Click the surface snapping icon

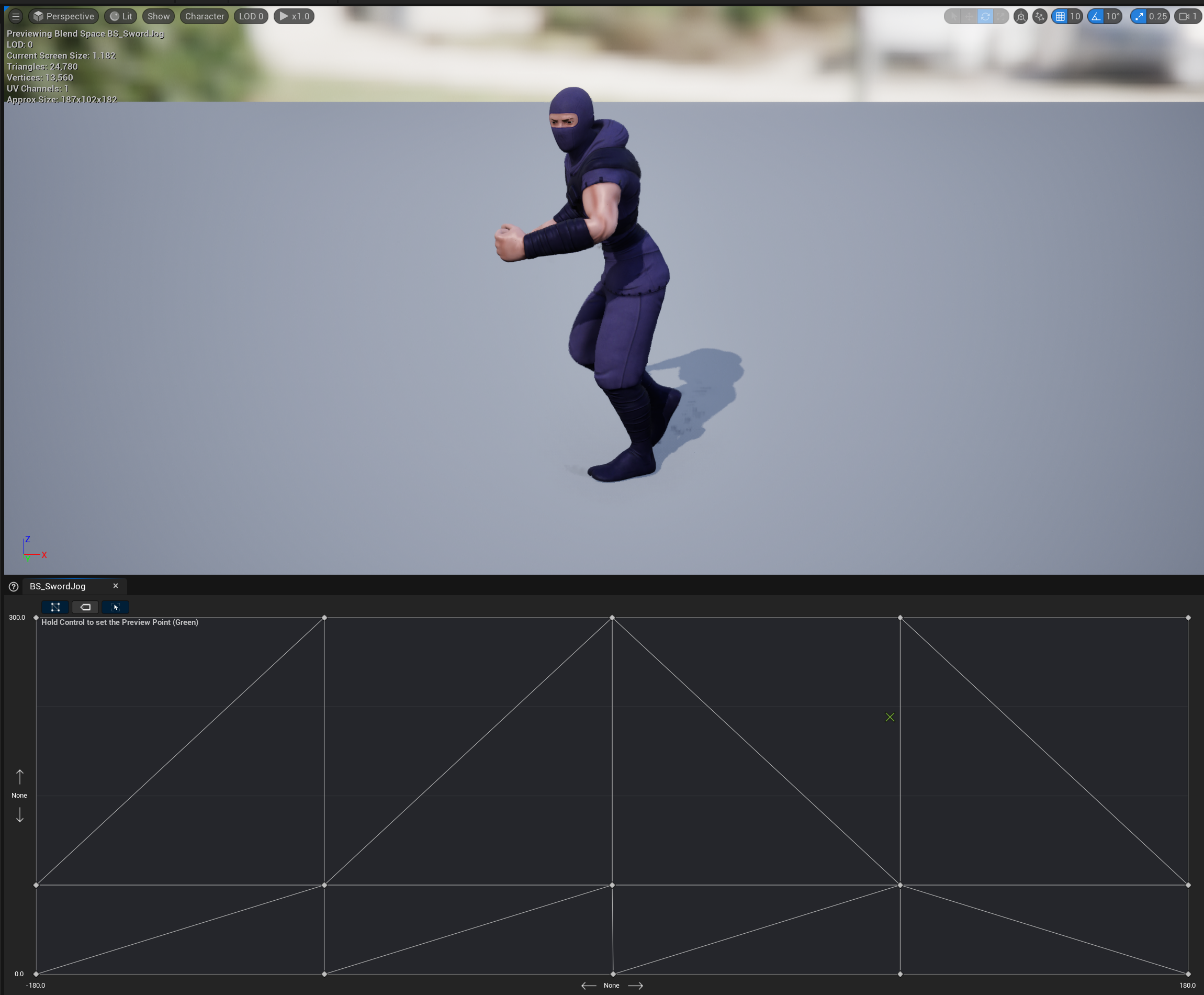tap(1040, 16)
